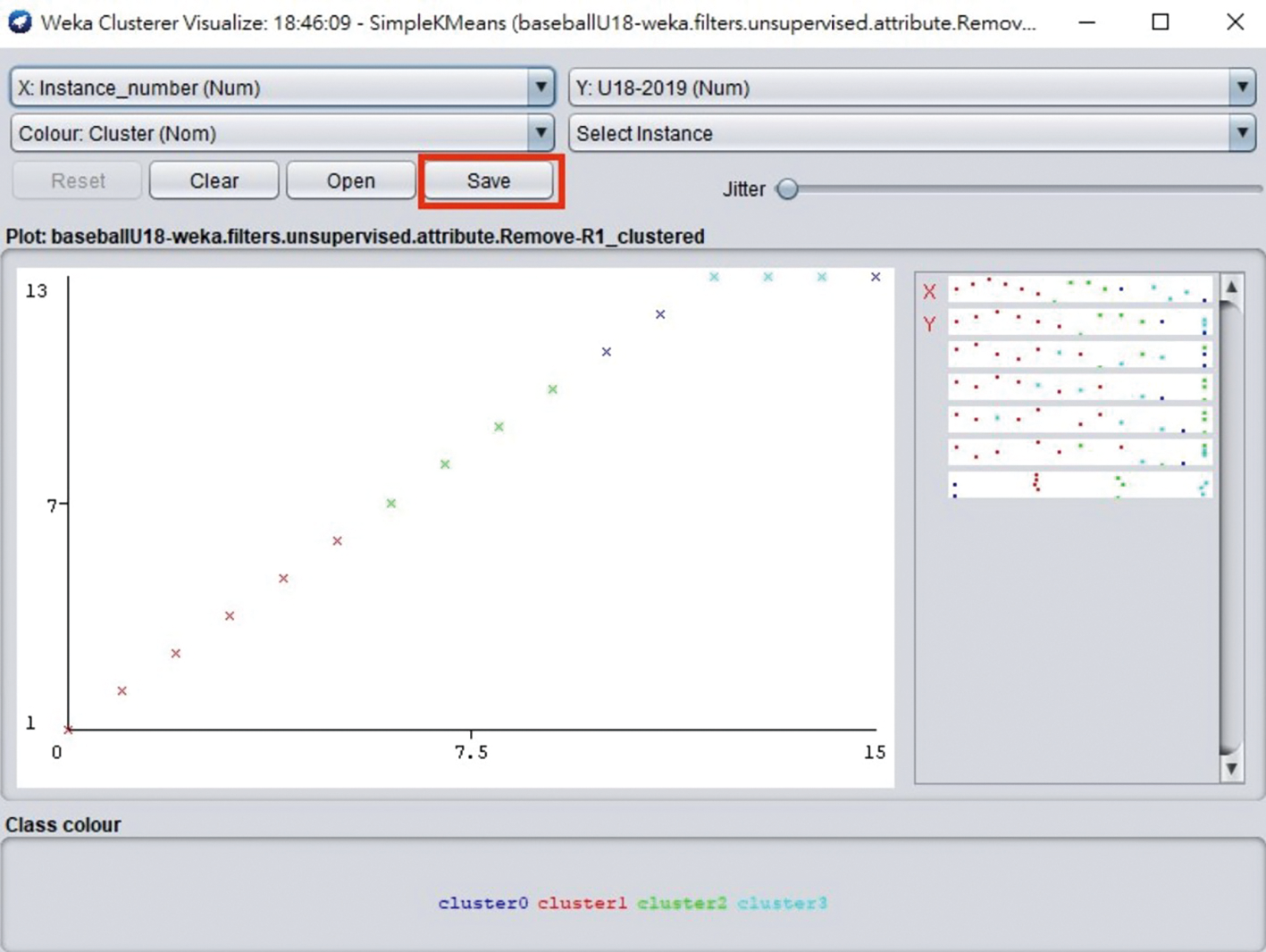Expand the X: Instance_number axis dropdown

[x=282, y=88]
